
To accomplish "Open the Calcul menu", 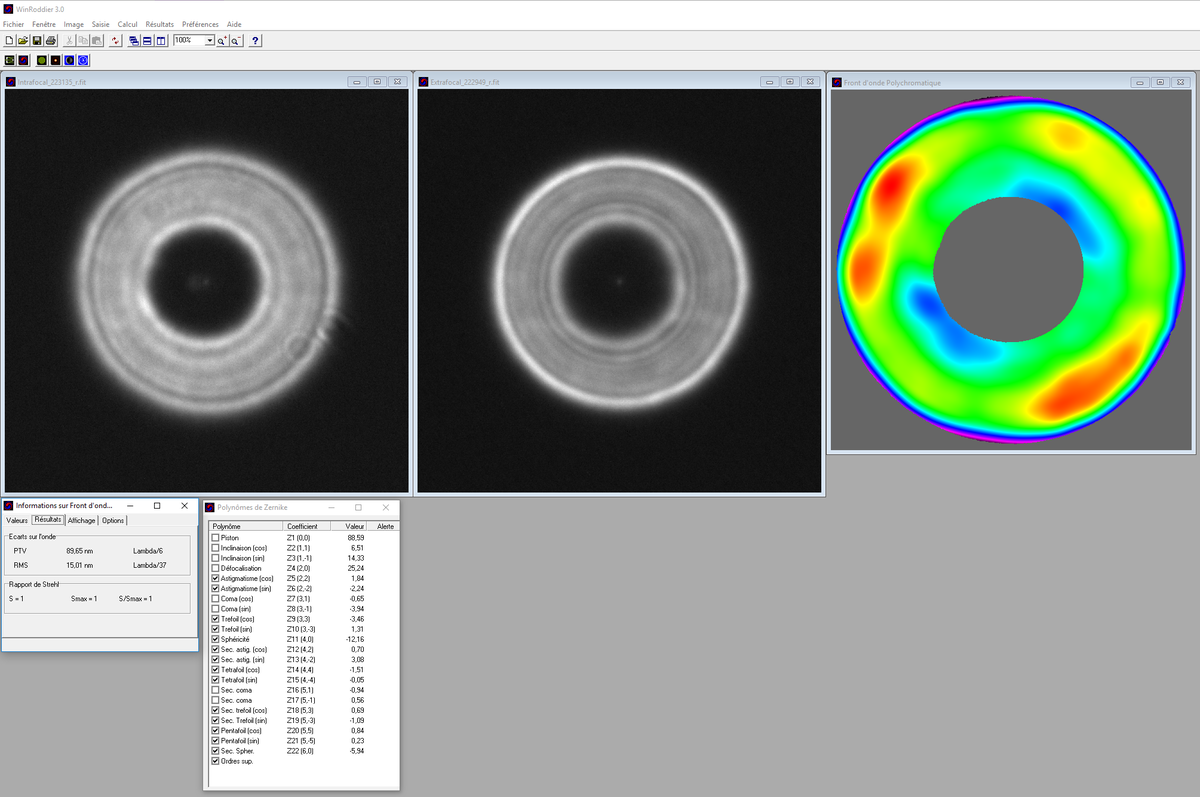I will point(127,24).
